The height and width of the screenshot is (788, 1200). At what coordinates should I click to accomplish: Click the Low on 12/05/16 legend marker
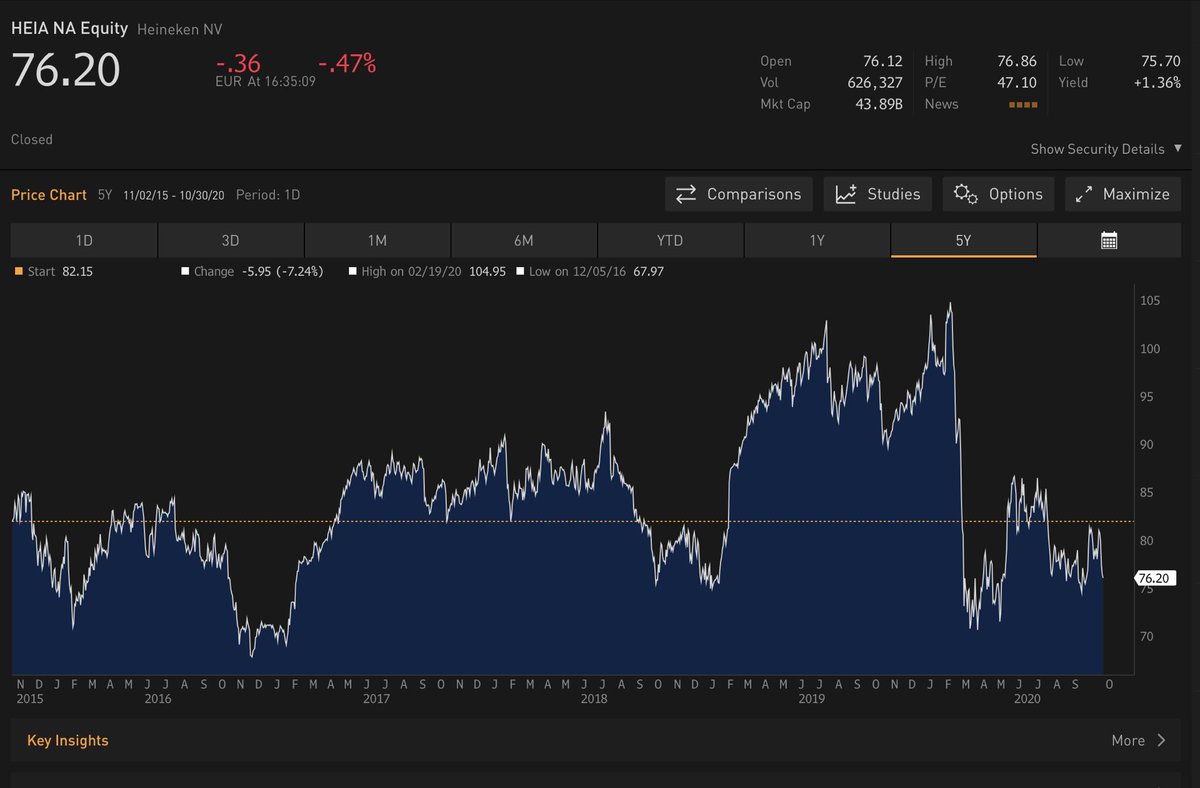click(x=520, y=271)
